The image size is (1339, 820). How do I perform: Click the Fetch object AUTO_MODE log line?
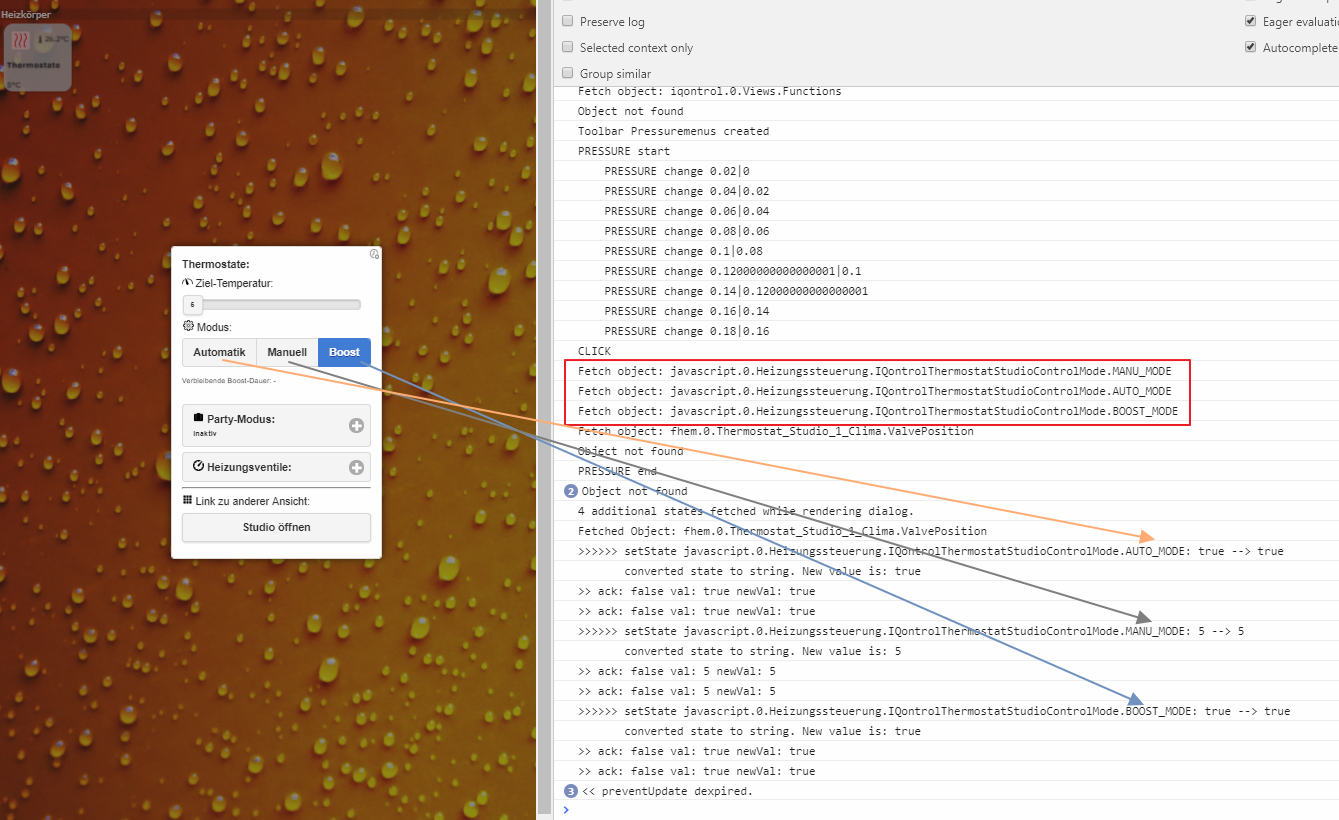click(x=874, y=391)
